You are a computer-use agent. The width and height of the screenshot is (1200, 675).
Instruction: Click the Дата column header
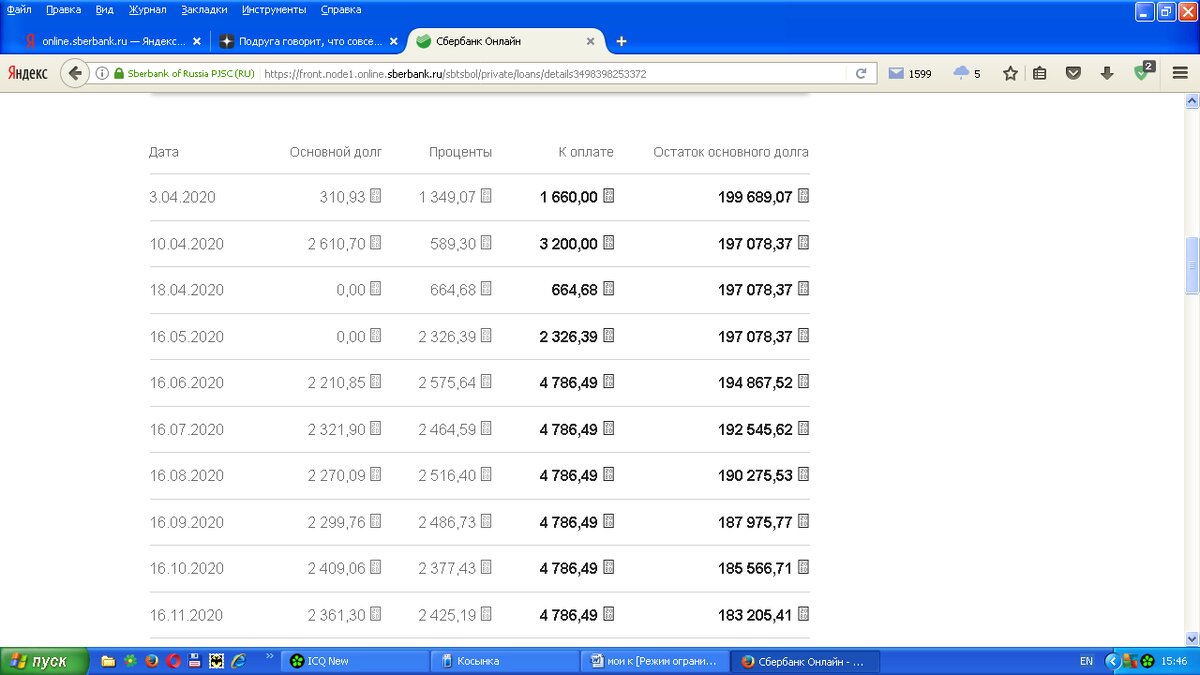point(164,152)
